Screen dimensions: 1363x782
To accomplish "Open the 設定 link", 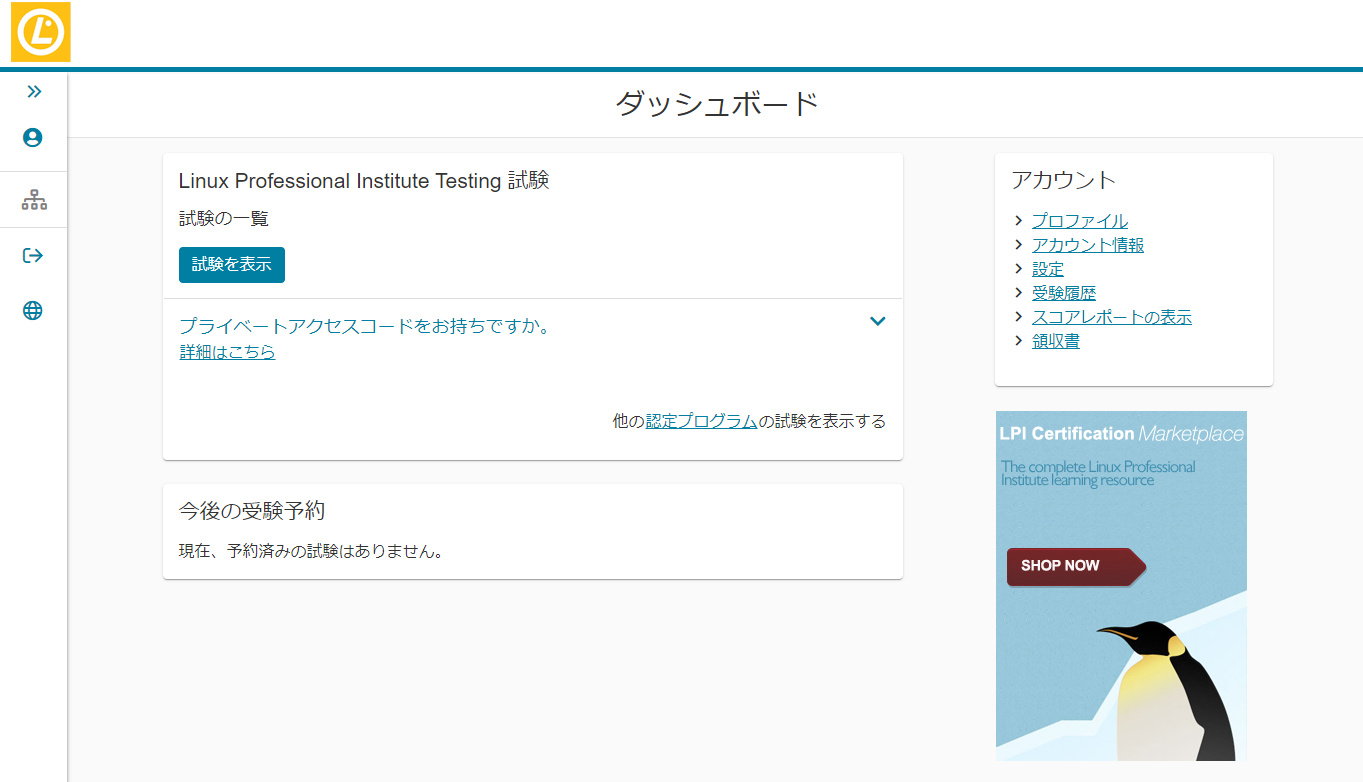I will (1048, 269).
